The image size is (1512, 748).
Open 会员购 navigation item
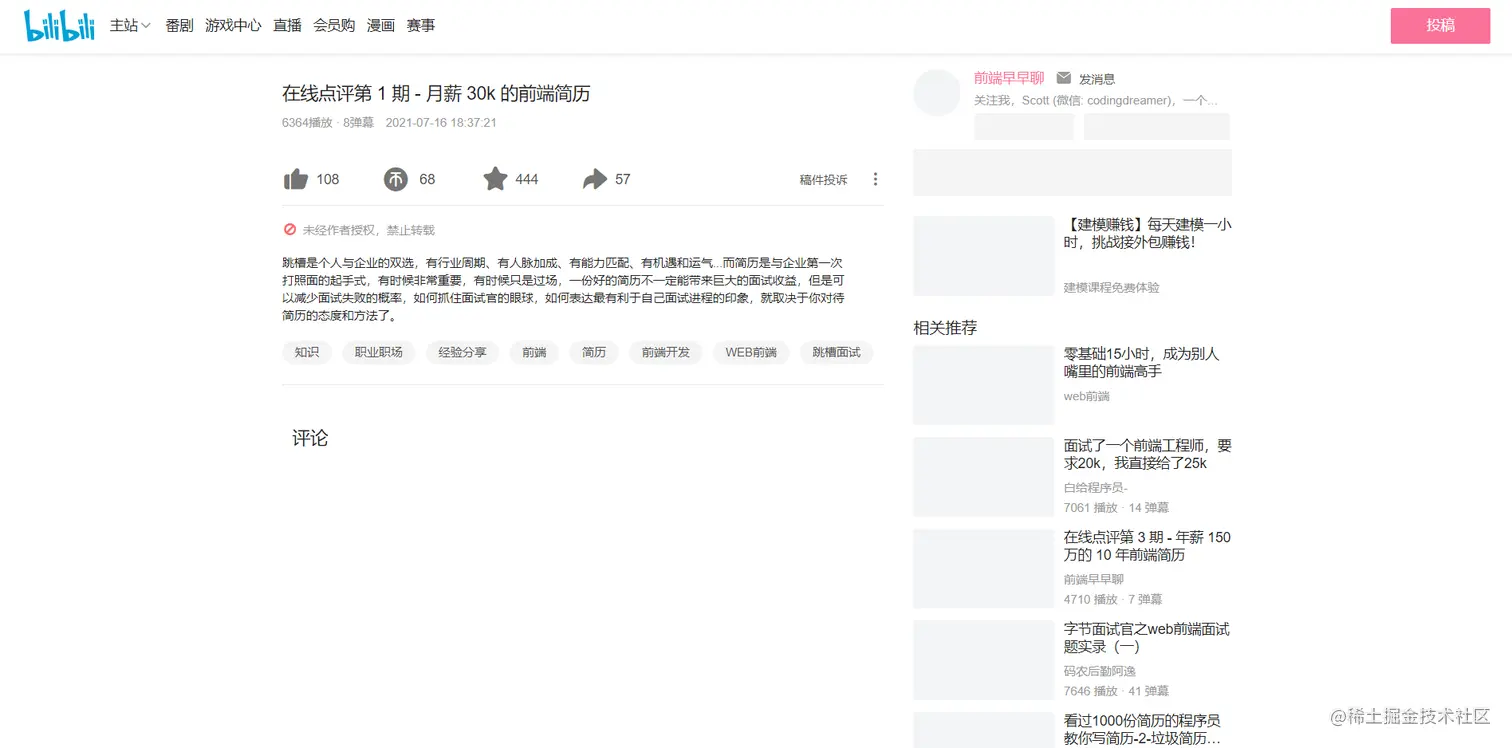[334, 25]
